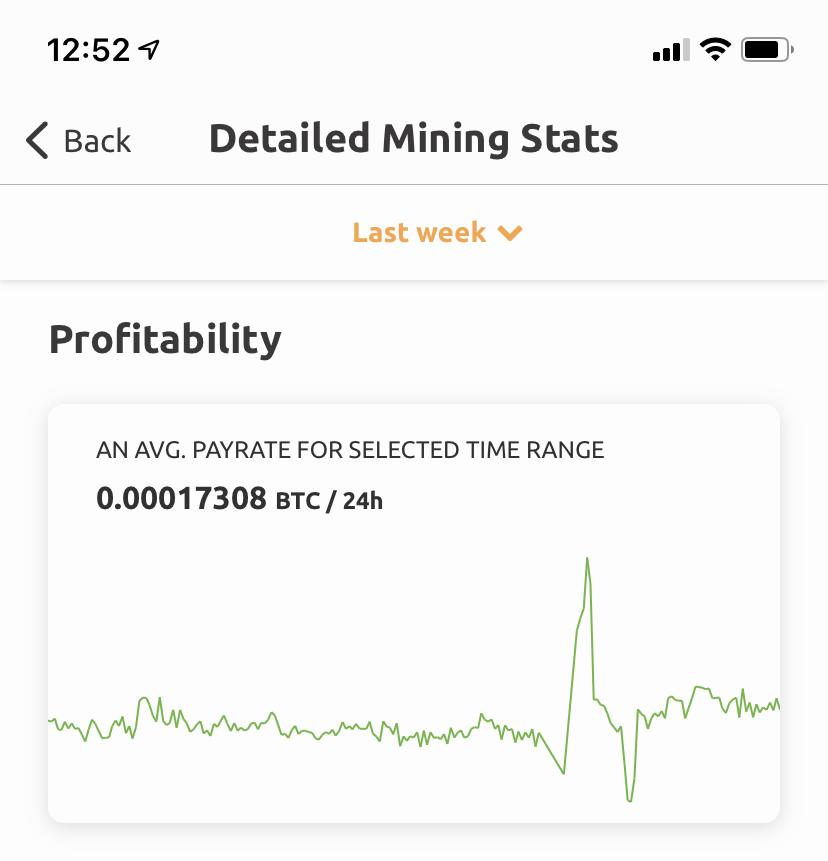Tap the avg. payrate caption text

pos(350,450)
